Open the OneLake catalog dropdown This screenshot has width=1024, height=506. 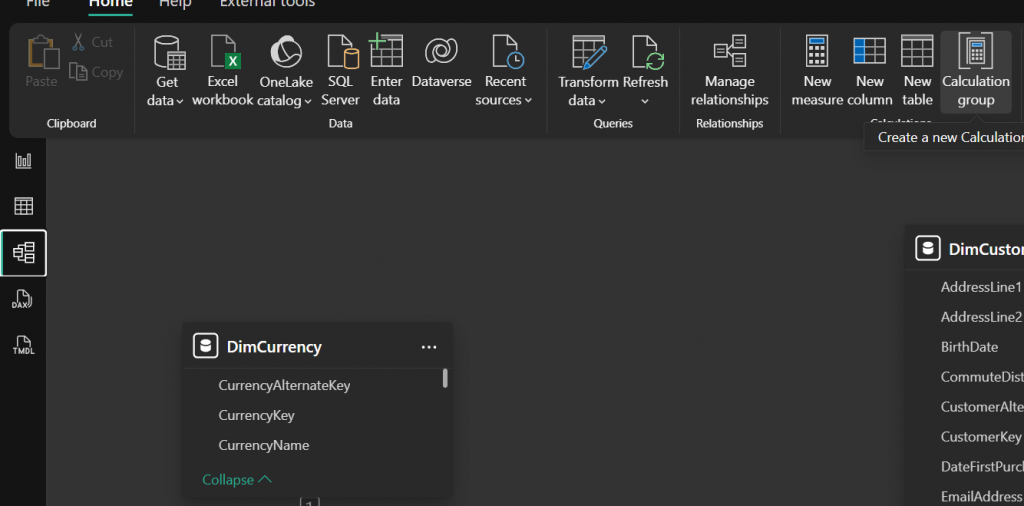pos(286,100)
